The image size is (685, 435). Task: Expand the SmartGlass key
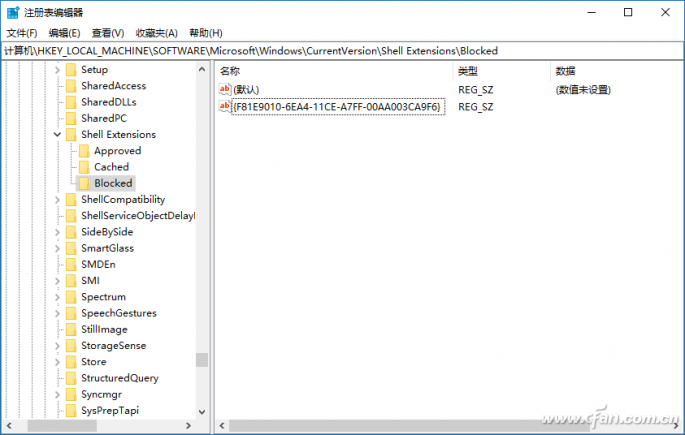pos(57,248)
